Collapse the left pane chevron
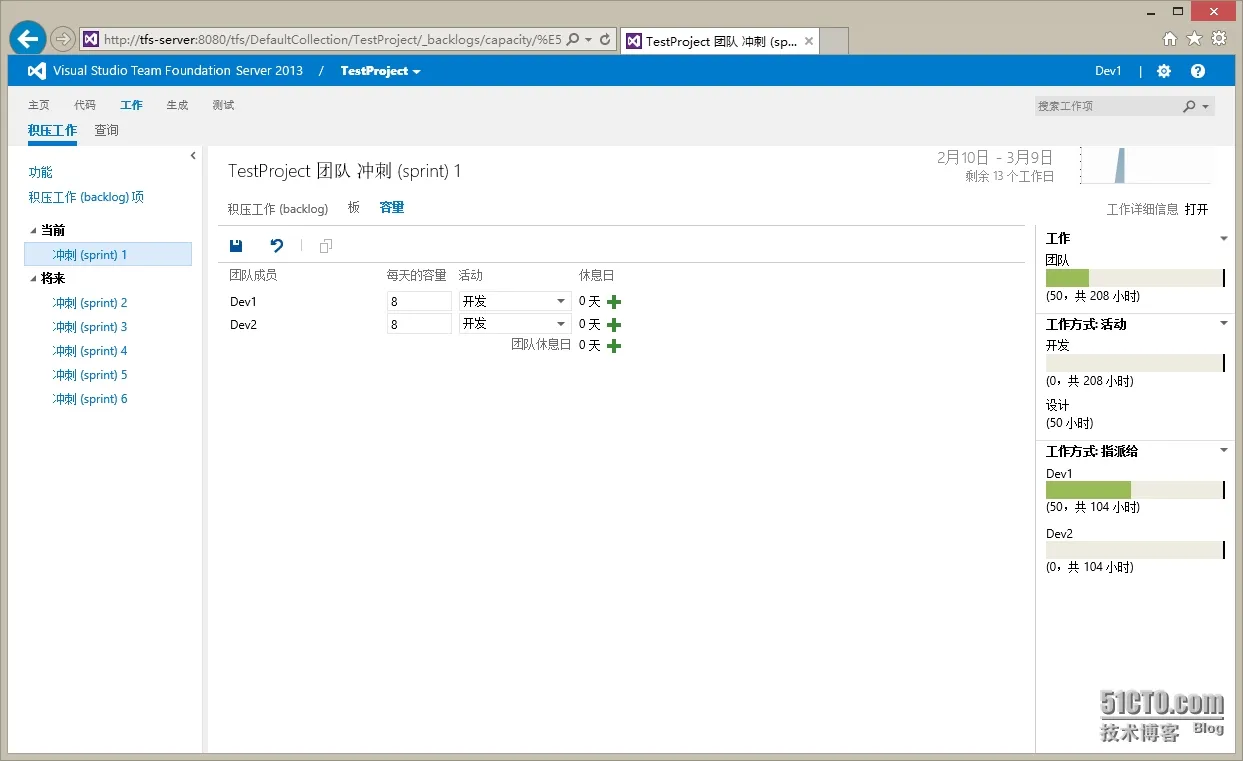The height and width of the screenshot is (761, 1243). (193, 155)
